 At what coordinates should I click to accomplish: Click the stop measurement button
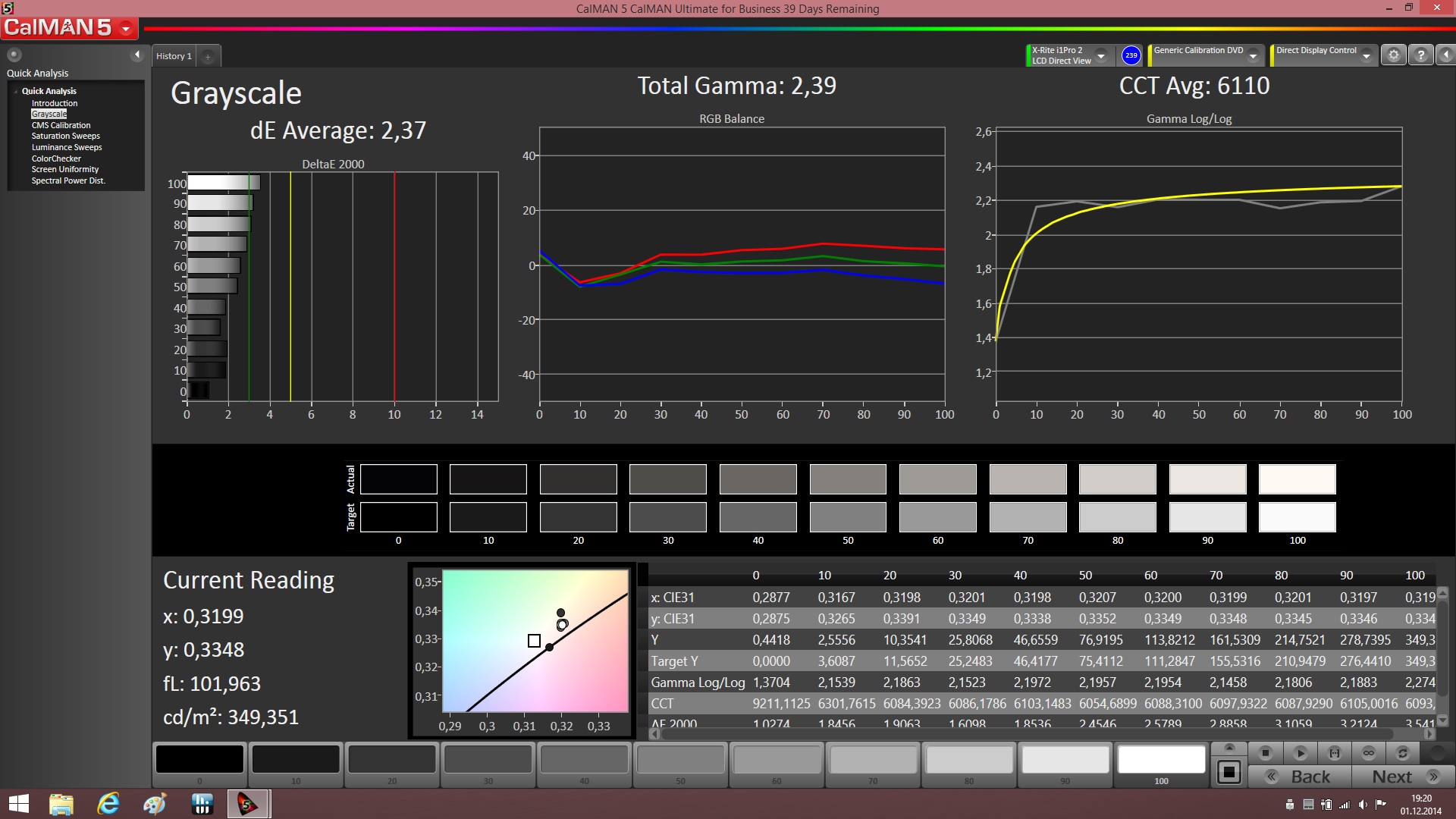tap(1265, 753)
